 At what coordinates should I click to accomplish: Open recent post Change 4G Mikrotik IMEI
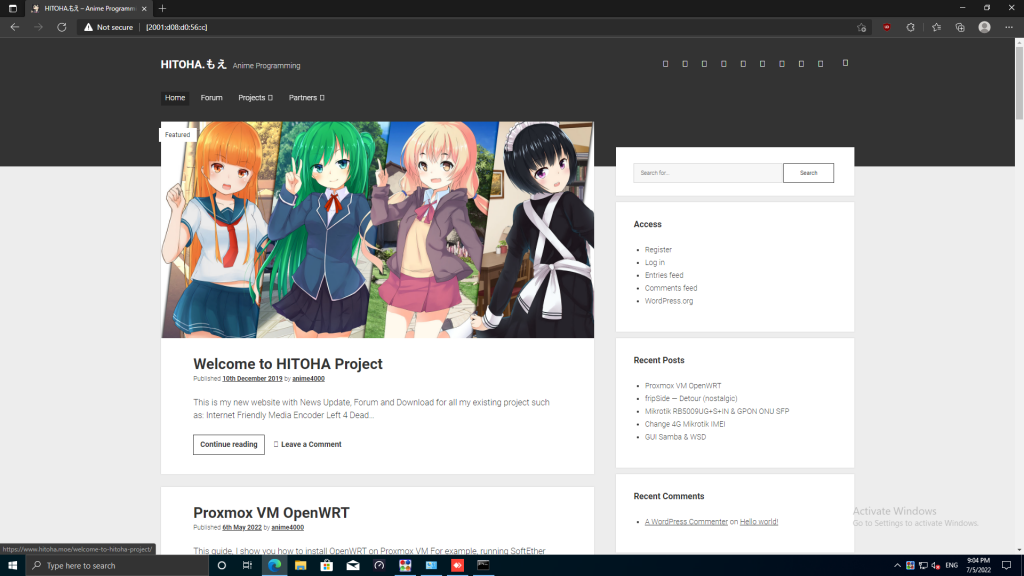click(x=684, y=424)
